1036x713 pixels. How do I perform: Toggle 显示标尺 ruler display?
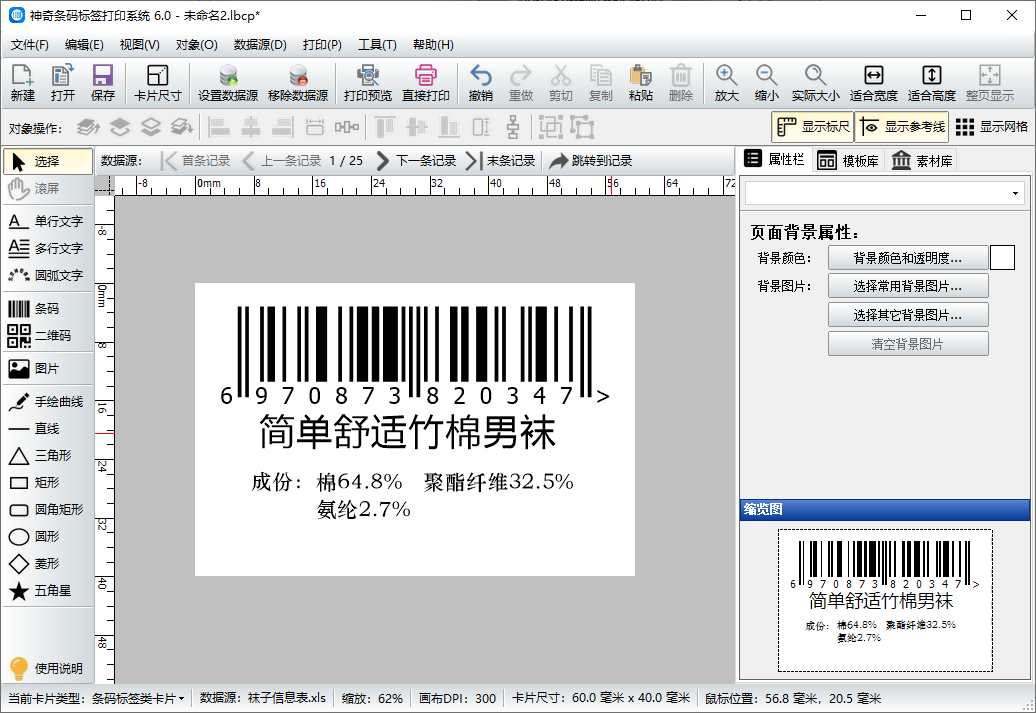click(812, 127)
